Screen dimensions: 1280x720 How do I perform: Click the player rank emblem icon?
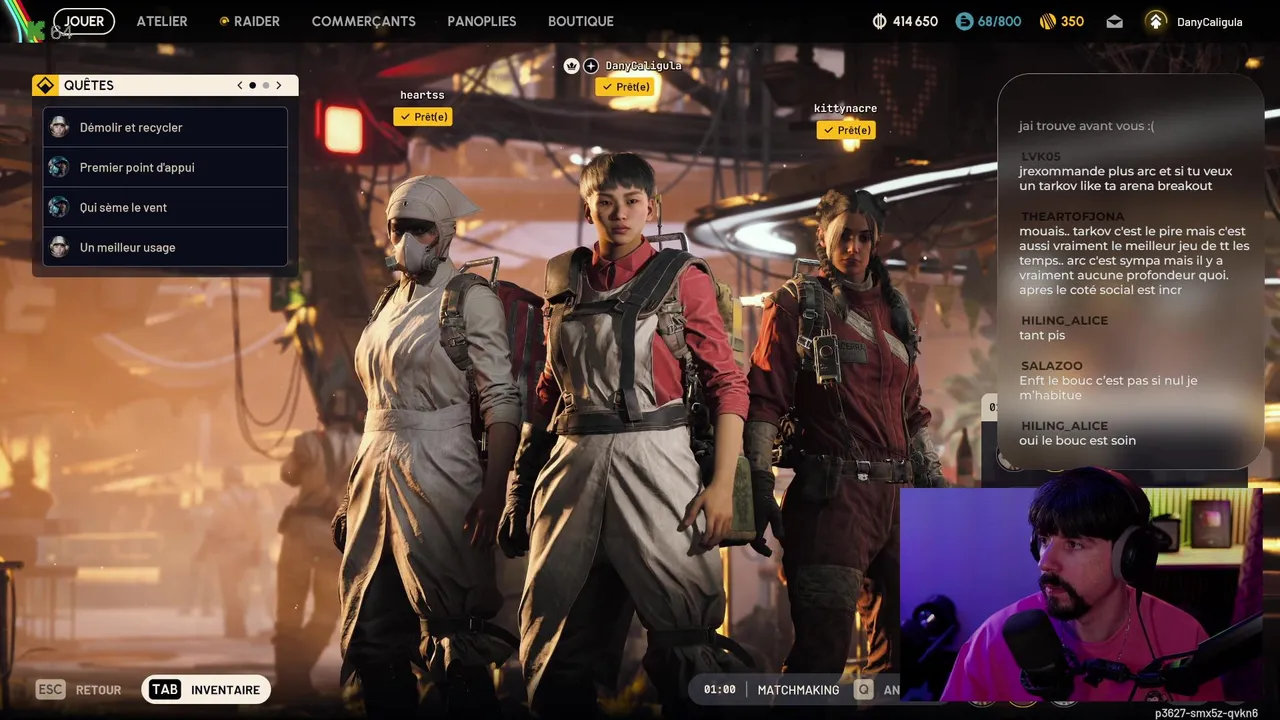(x=1156, y=21)
